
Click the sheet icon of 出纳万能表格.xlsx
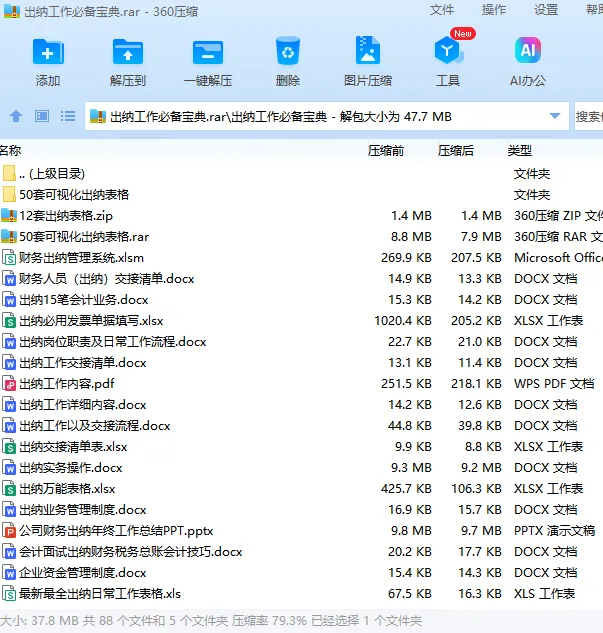click(x=9, y=488)
